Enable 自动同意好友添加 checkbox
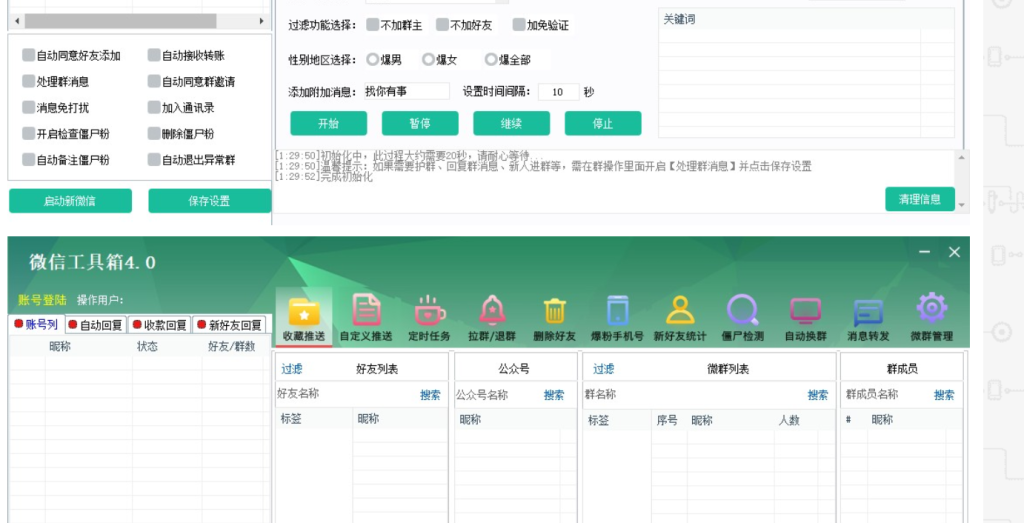The width and height of the screenshot is (1024, 523). pyautogui.click(x=28, y=55)
